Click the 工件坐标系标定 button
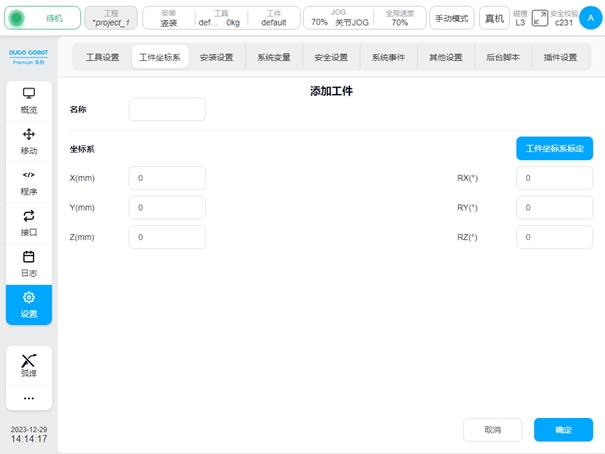 point(554,148)
